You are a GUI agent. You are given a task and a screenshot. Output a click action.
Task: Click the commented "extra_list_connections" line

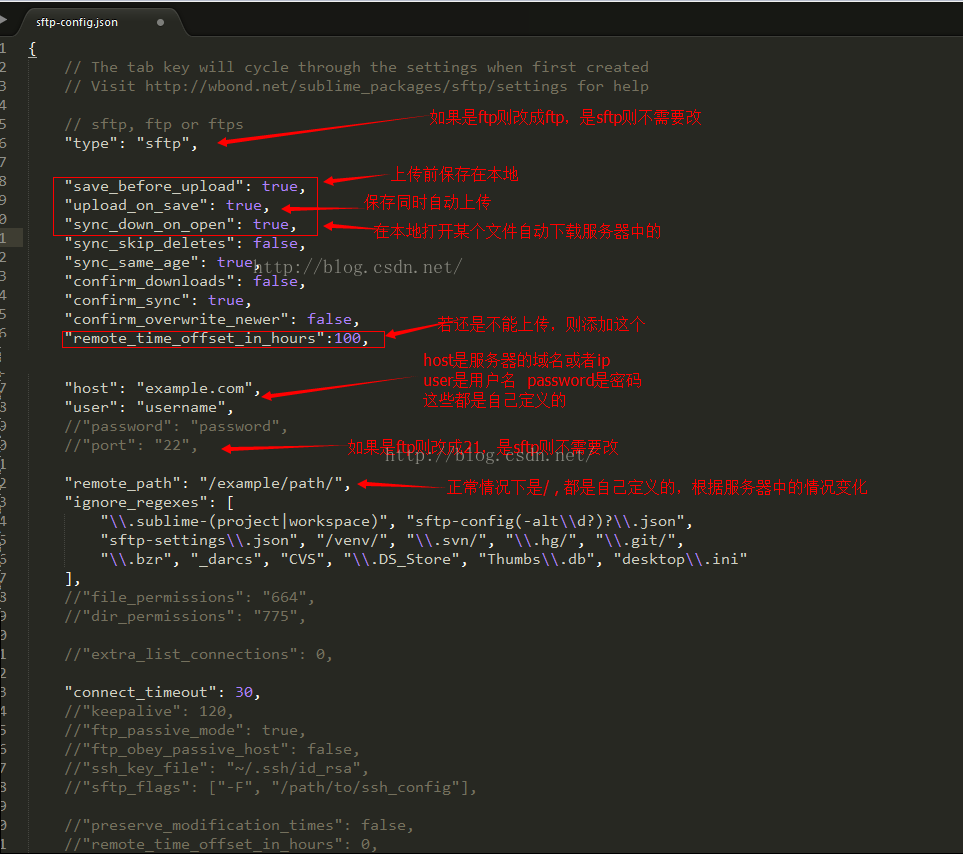(x=198, y=654)
